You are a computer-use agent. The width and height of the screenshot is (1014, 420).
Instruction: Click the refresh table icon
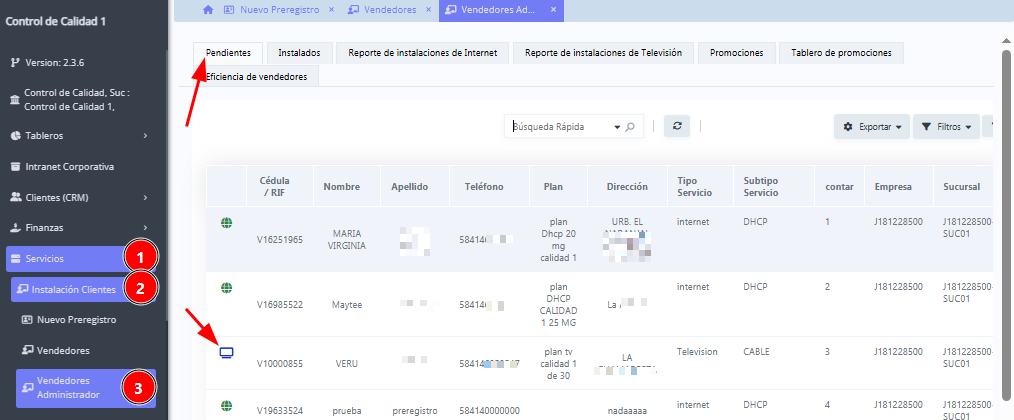tap(677, 127)
